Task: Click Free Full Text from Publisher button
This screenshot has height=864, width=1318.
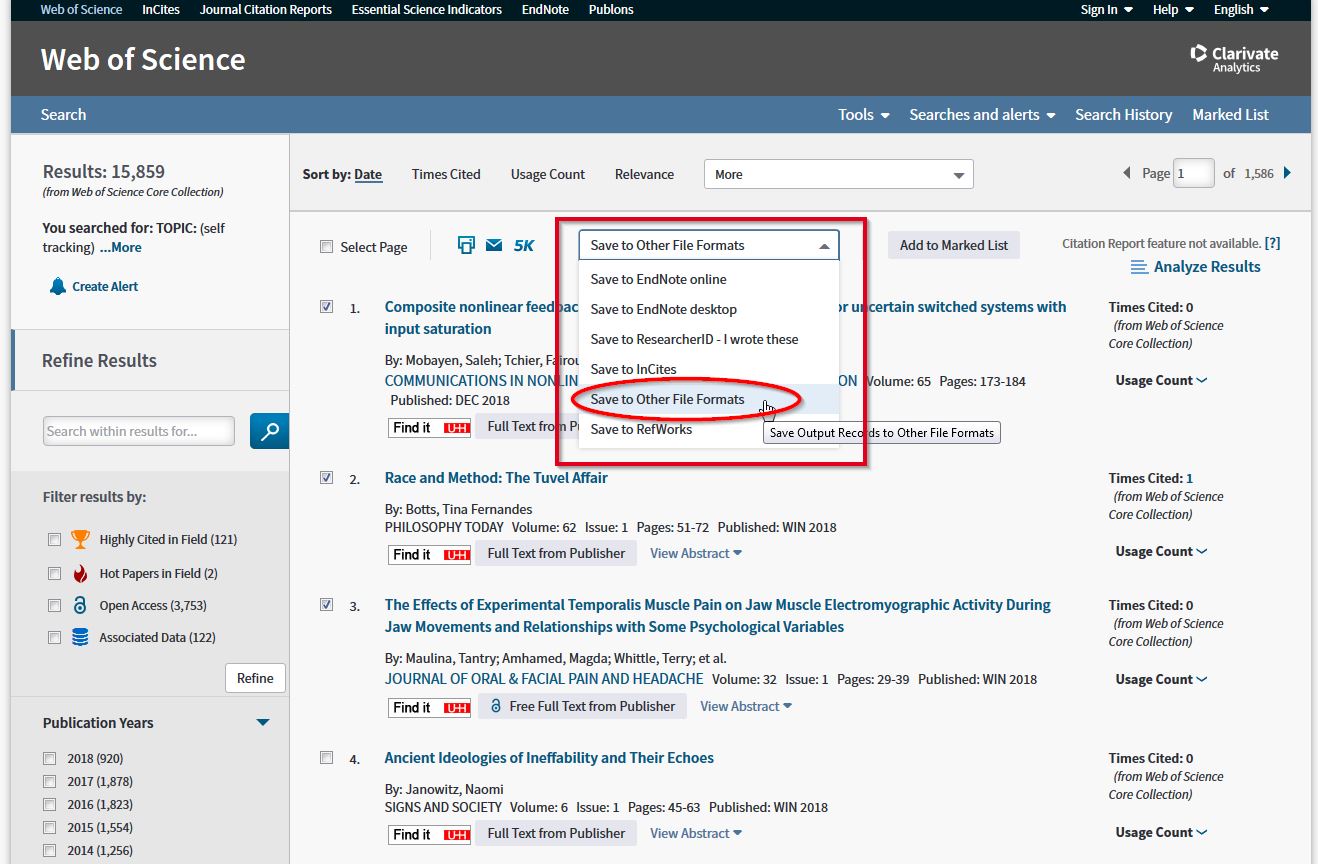Action: tap(582, 706)
